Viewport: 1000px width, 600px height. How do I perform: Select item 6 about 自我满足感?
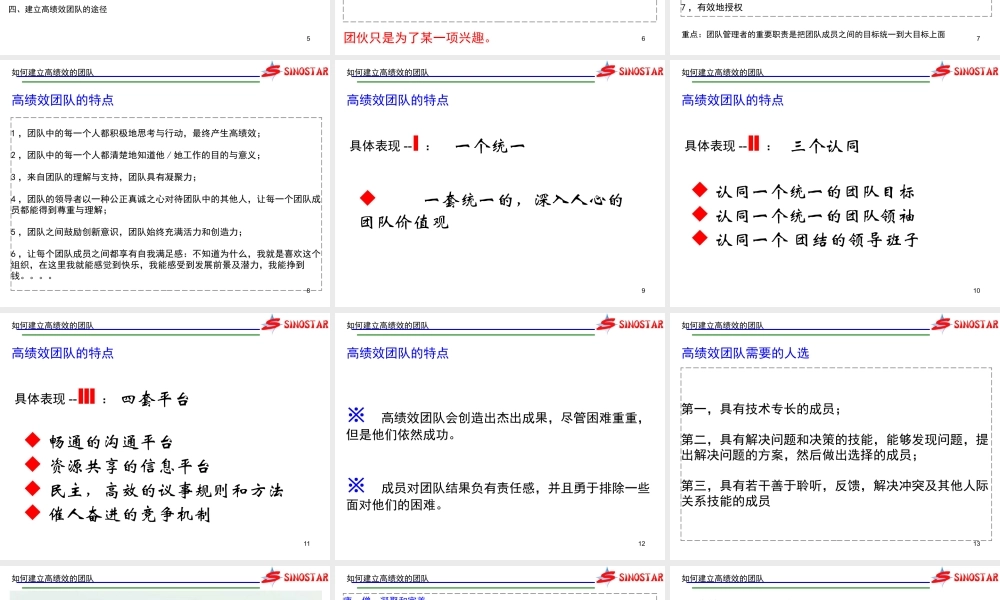tap(166, 265)
